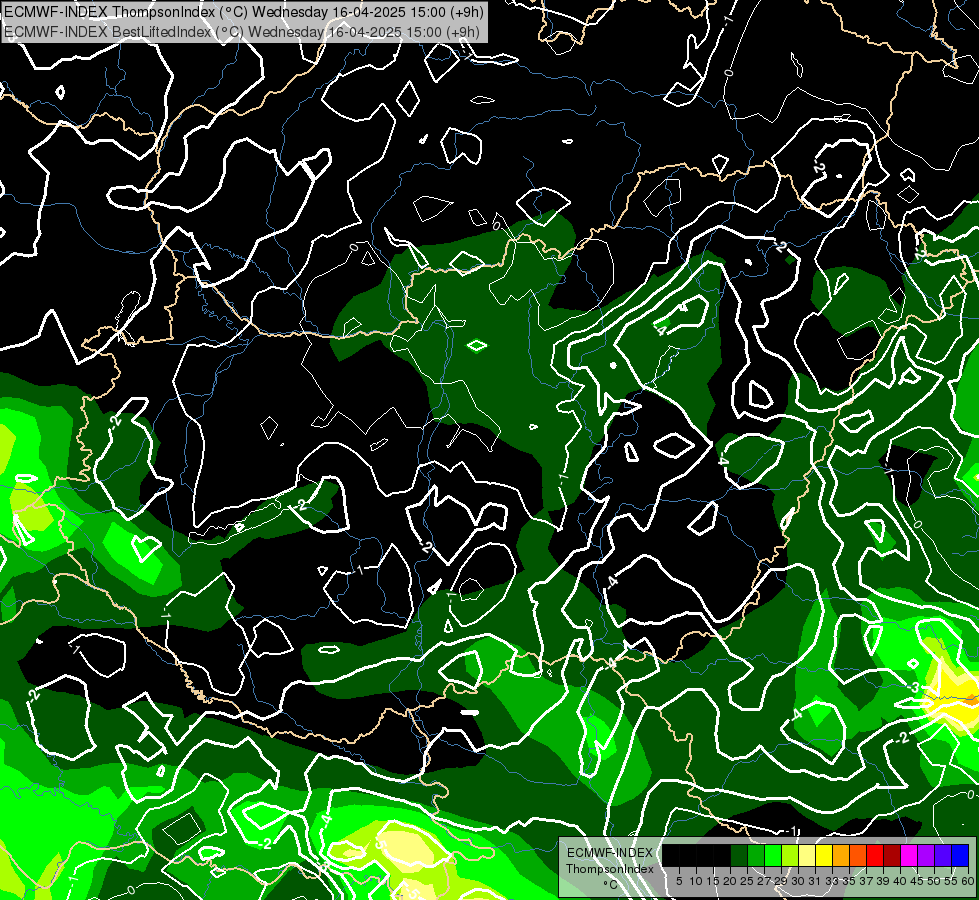Click the legend tick label 10
The width and height of the screenshot is (979, 900).
click(x=696, y=881)
